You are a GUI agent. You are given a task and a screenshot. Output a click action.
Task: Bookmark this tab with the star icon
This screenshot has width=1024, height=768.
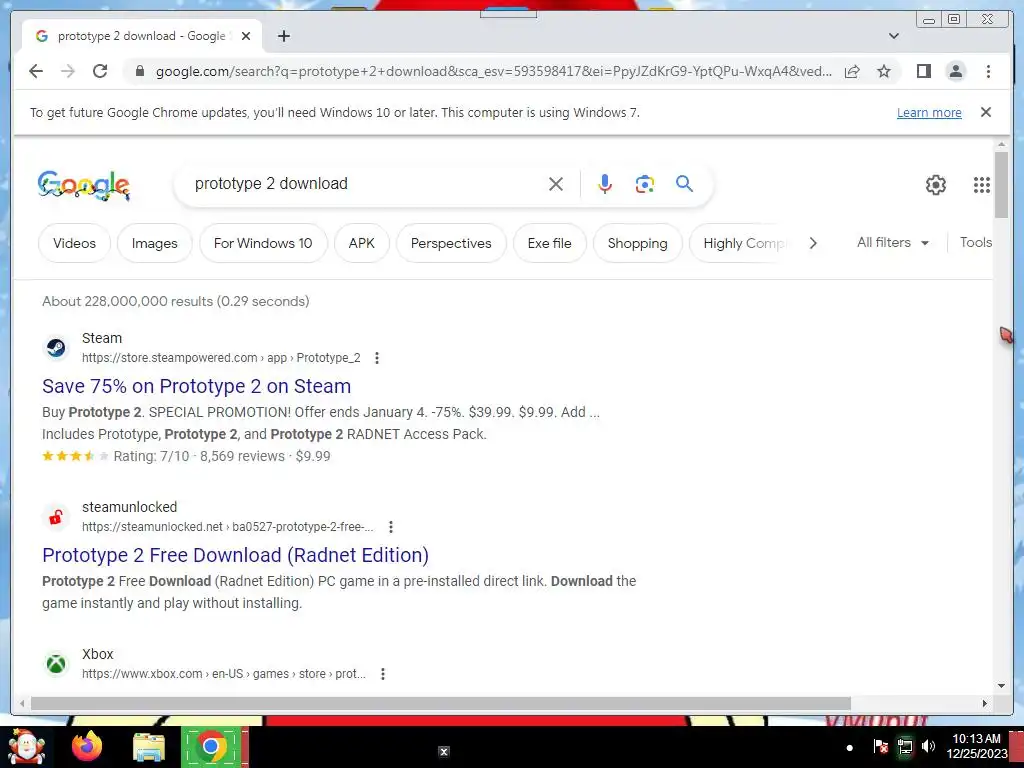884,71
